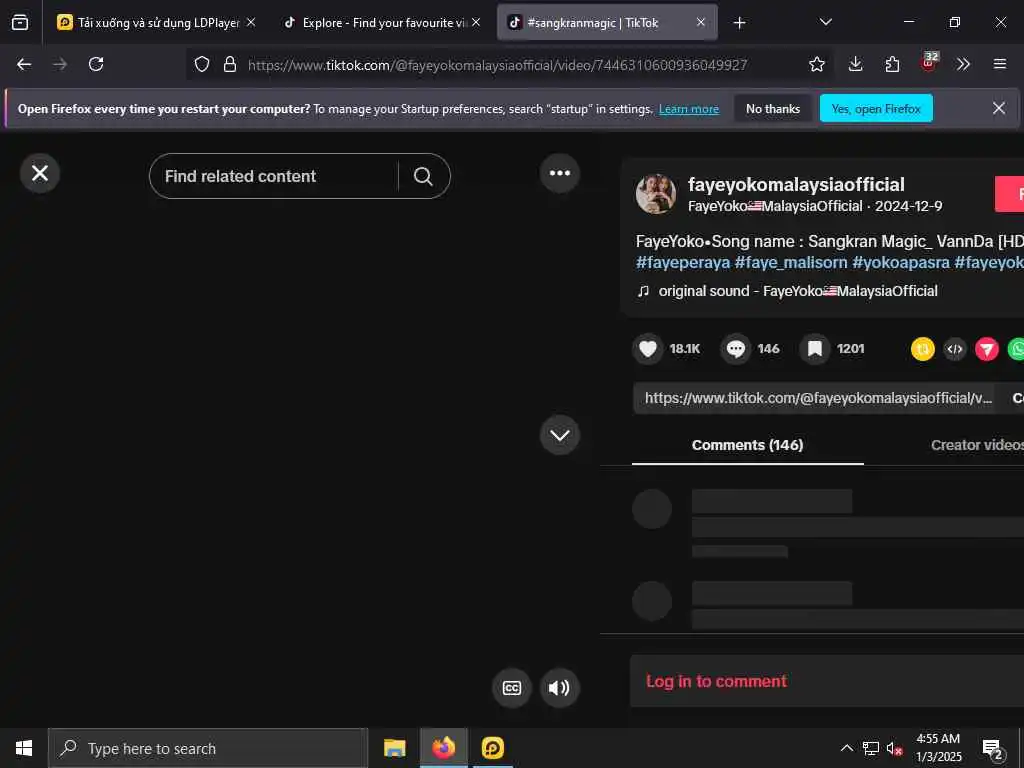The width and height of the screenshot is (1024, 768).
Task: Open a new browser tab
Action: click(x=739, y=23)
